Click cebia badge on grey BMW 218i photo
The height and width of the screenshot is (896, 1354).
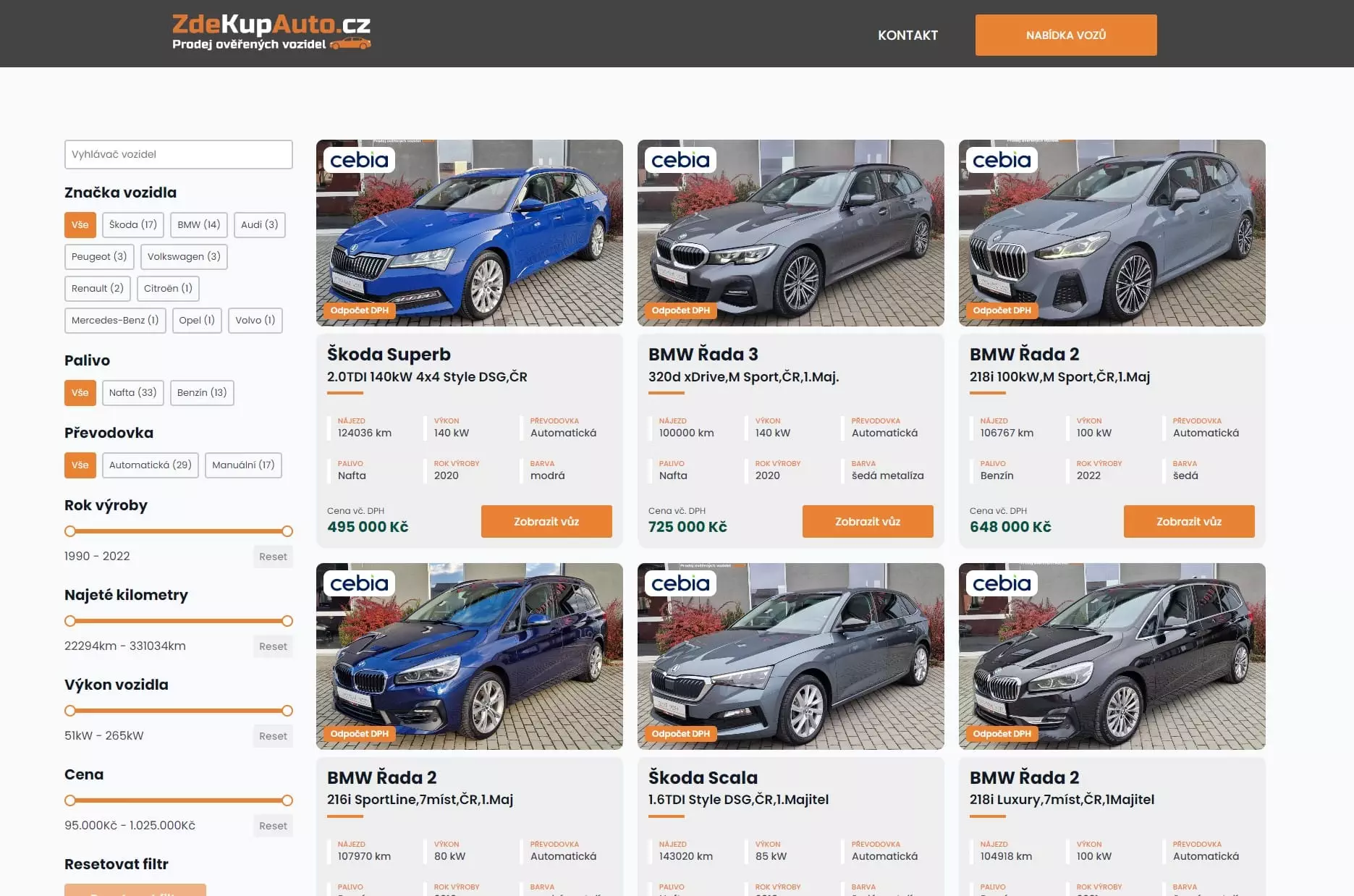tap(1002, 160)
